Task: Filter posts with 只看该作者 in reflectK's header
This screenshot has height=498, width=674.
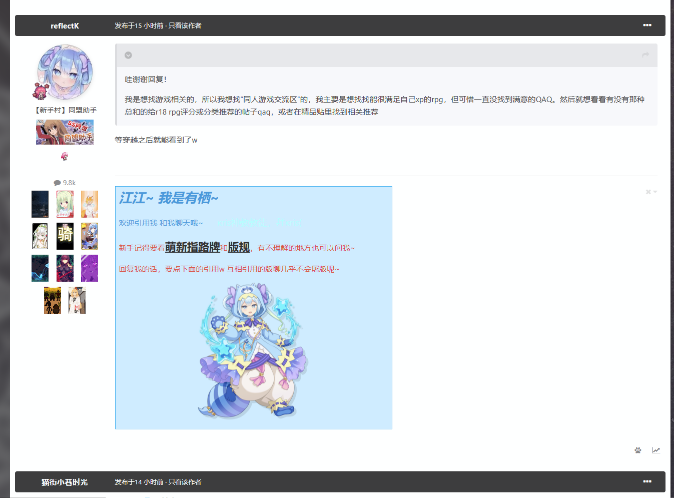Action: coord(185,26)
